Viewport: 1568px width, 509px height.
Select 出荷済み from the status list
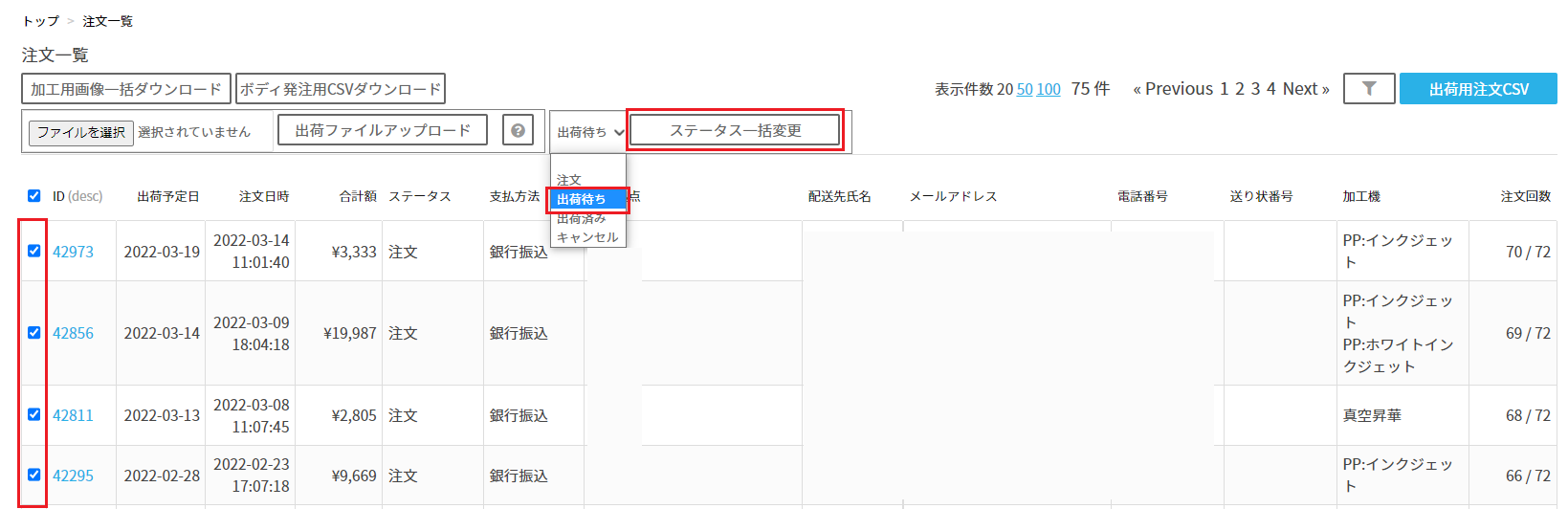click(x=588, y=218)
